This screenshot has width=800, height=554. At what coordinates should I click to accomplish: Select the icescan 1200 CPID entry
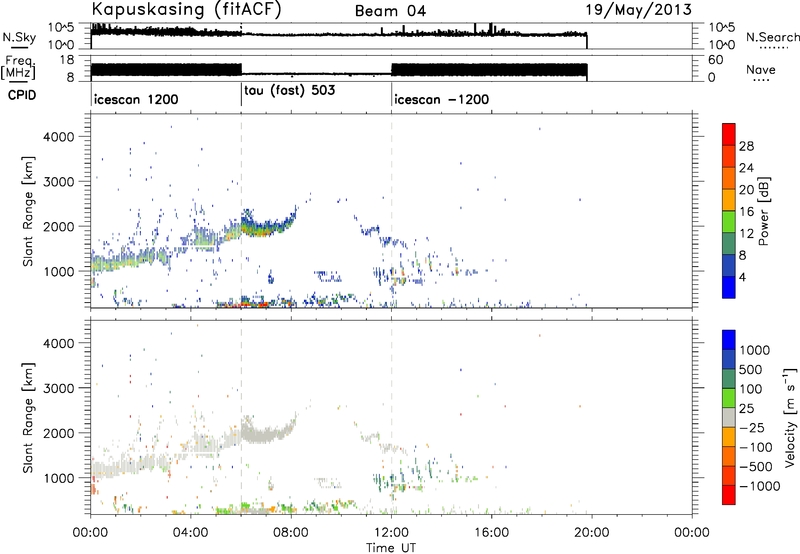pyautogui.click(x=136, y=99)
